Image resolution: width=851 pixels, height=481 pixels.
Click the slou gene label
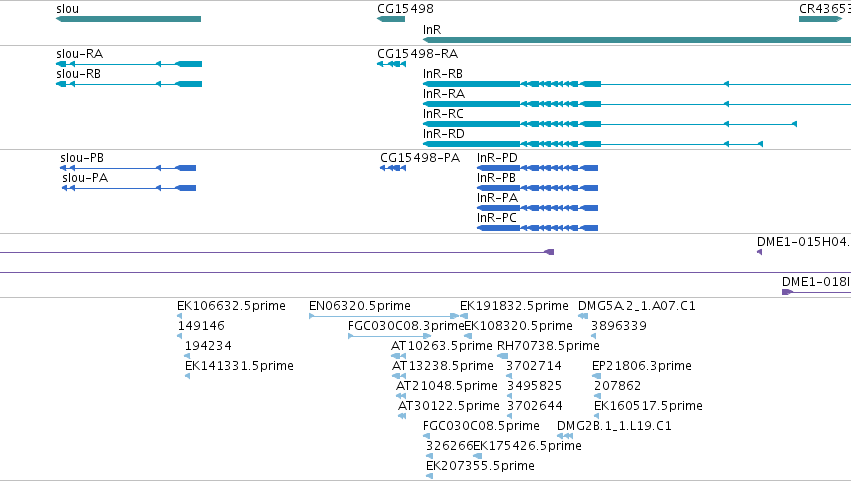(x=67, y=9)
